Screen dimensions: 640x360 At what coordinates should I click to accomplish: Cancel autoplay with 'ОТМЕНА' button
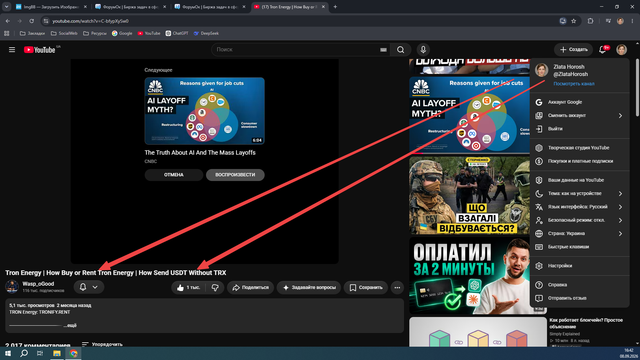pyautogui.click(x=173, y=175)
